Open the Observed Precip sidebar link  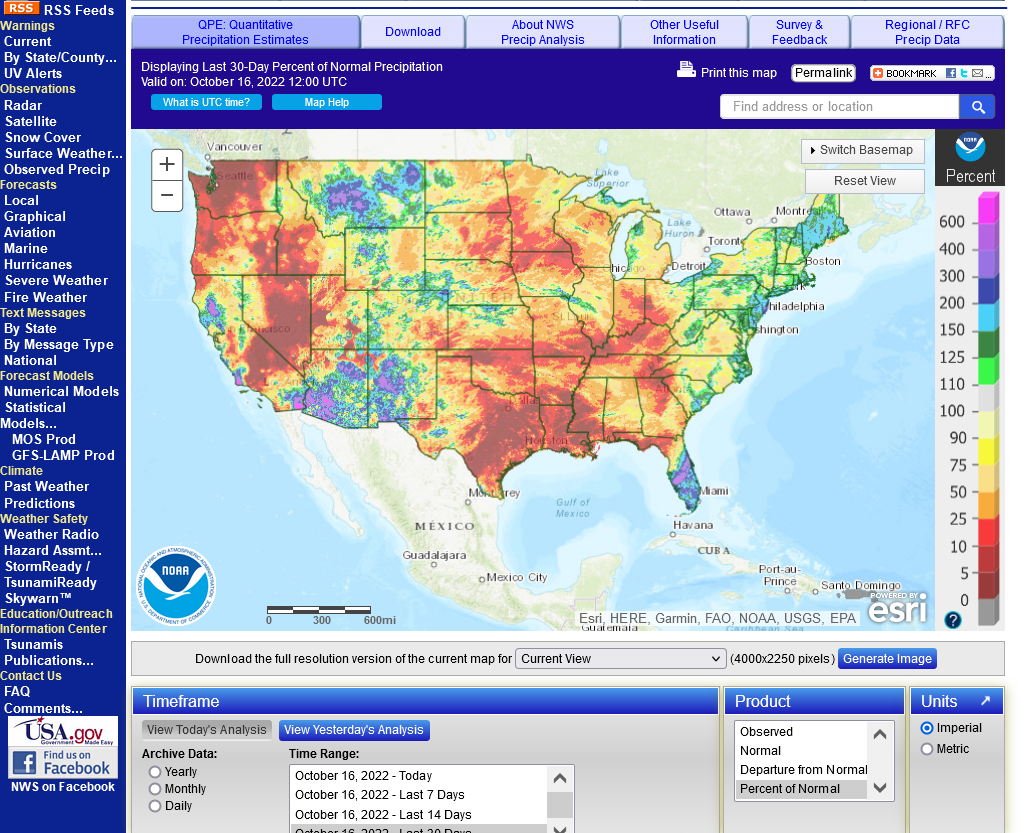click(57, 169)
